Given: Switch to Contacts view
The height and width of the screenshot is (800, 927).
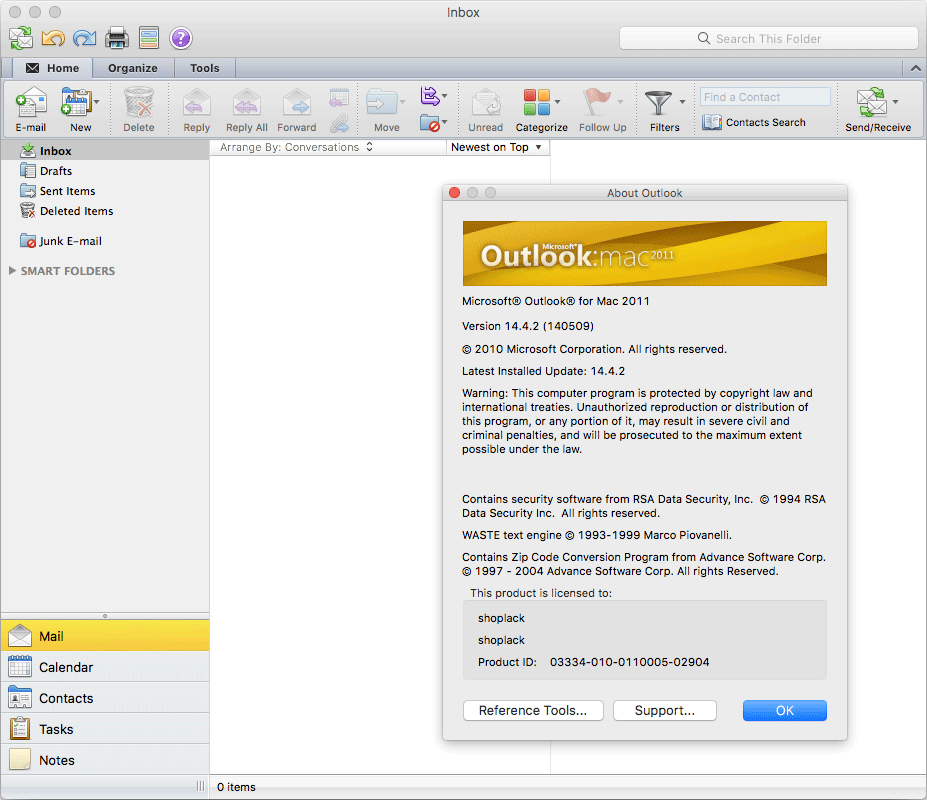Looking at the screenshot, I should click(105, 698).
